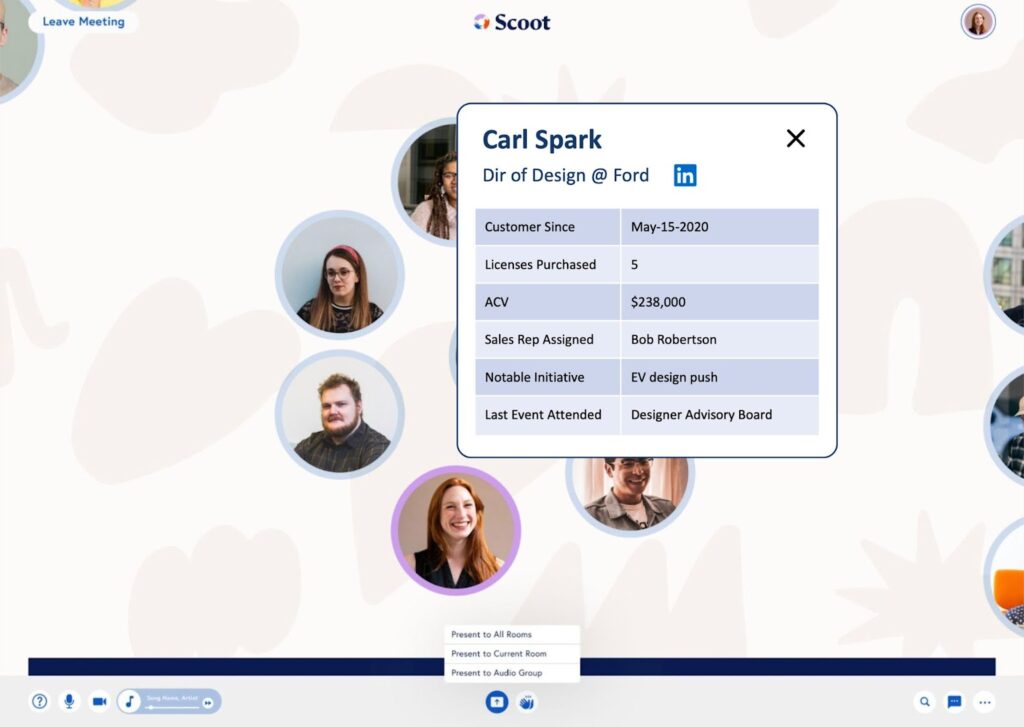Open the chat message icon

click(x=955, y=702)
